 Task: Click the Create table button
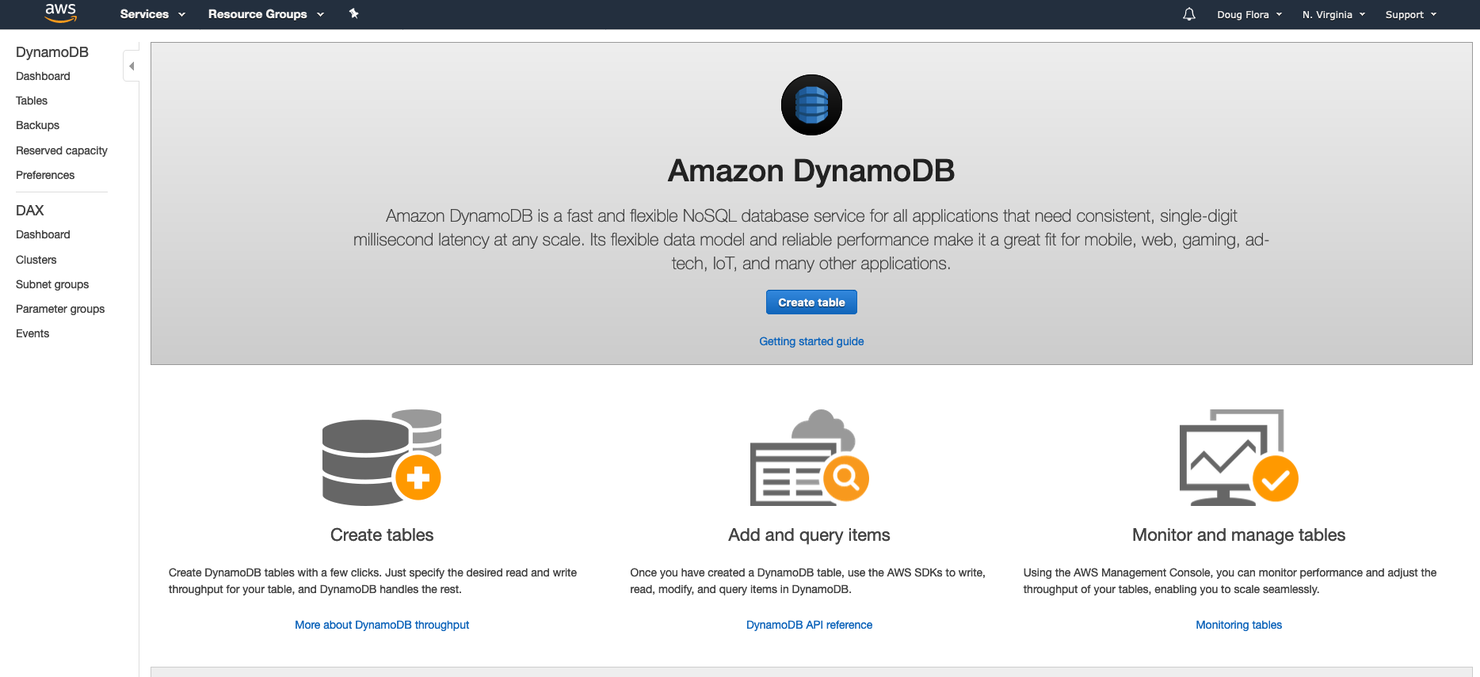pos(811,301)
